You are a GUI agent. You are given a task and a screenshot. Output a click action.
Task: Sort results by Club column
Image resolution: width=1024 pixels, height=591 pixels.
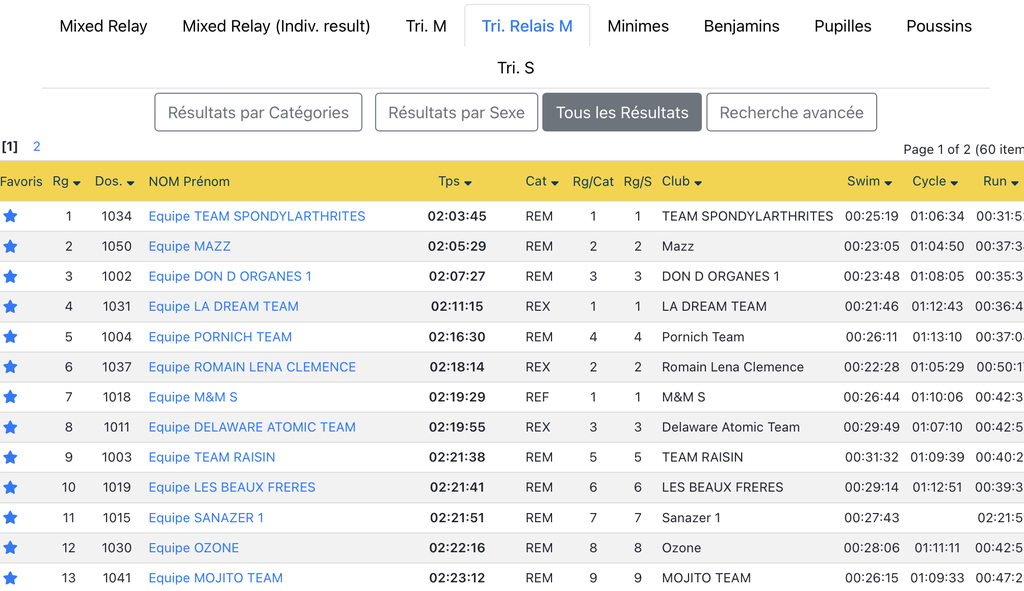[681, 182]
